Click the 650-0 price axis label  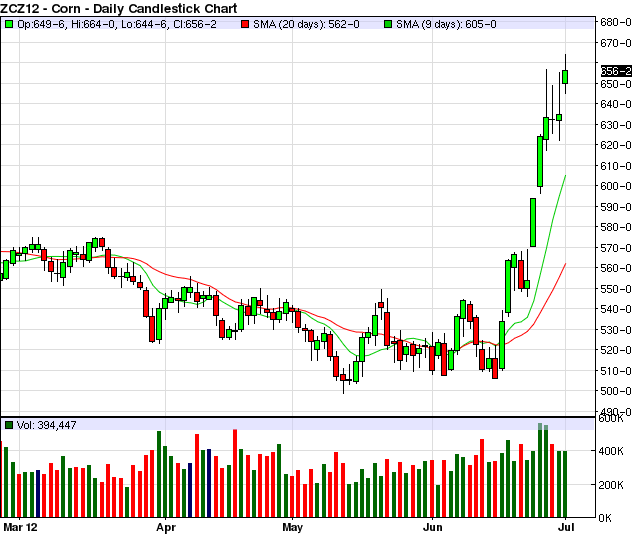(616, 84)
